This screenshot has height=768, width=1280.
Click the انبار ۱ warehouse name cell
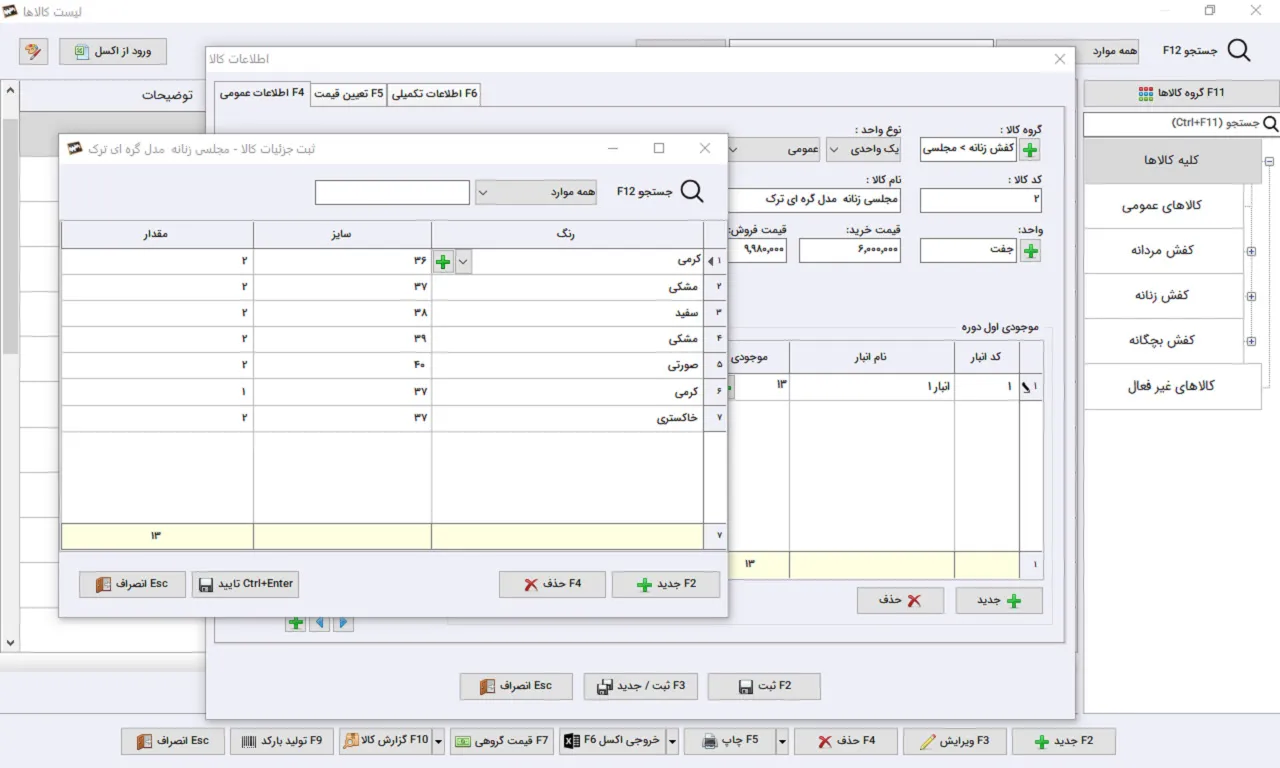pos(872,386)
